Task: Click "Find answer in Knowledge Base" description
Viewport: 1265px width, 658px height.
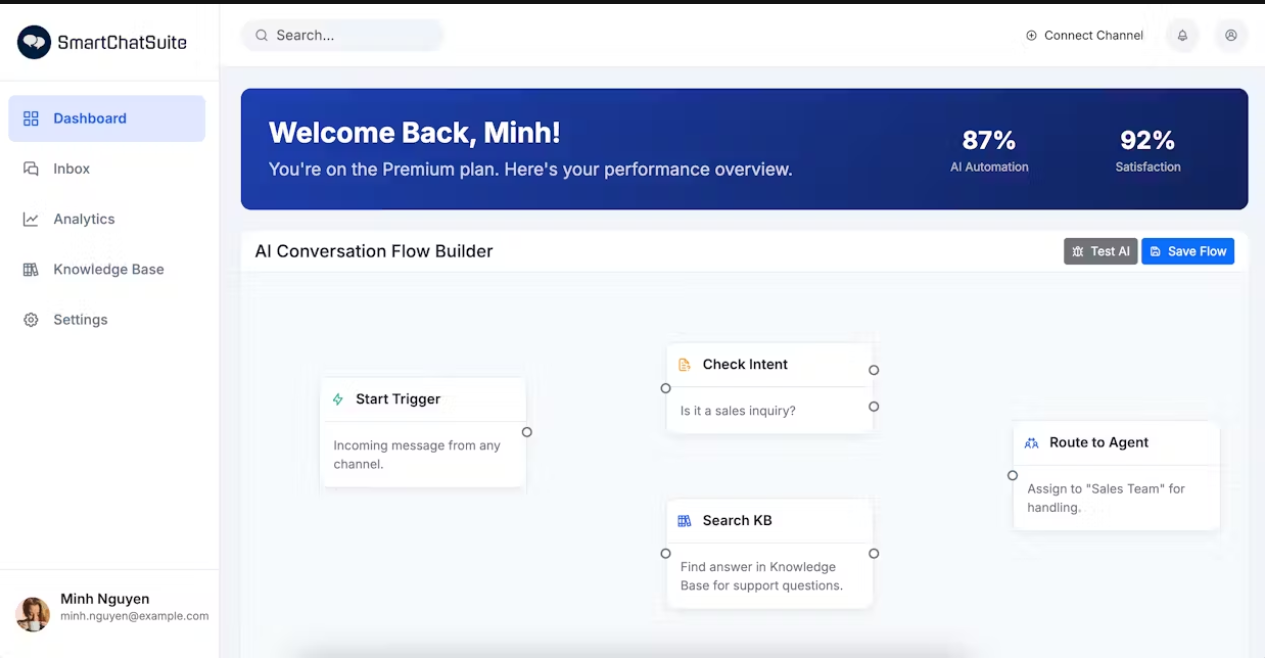Action: 761,576
